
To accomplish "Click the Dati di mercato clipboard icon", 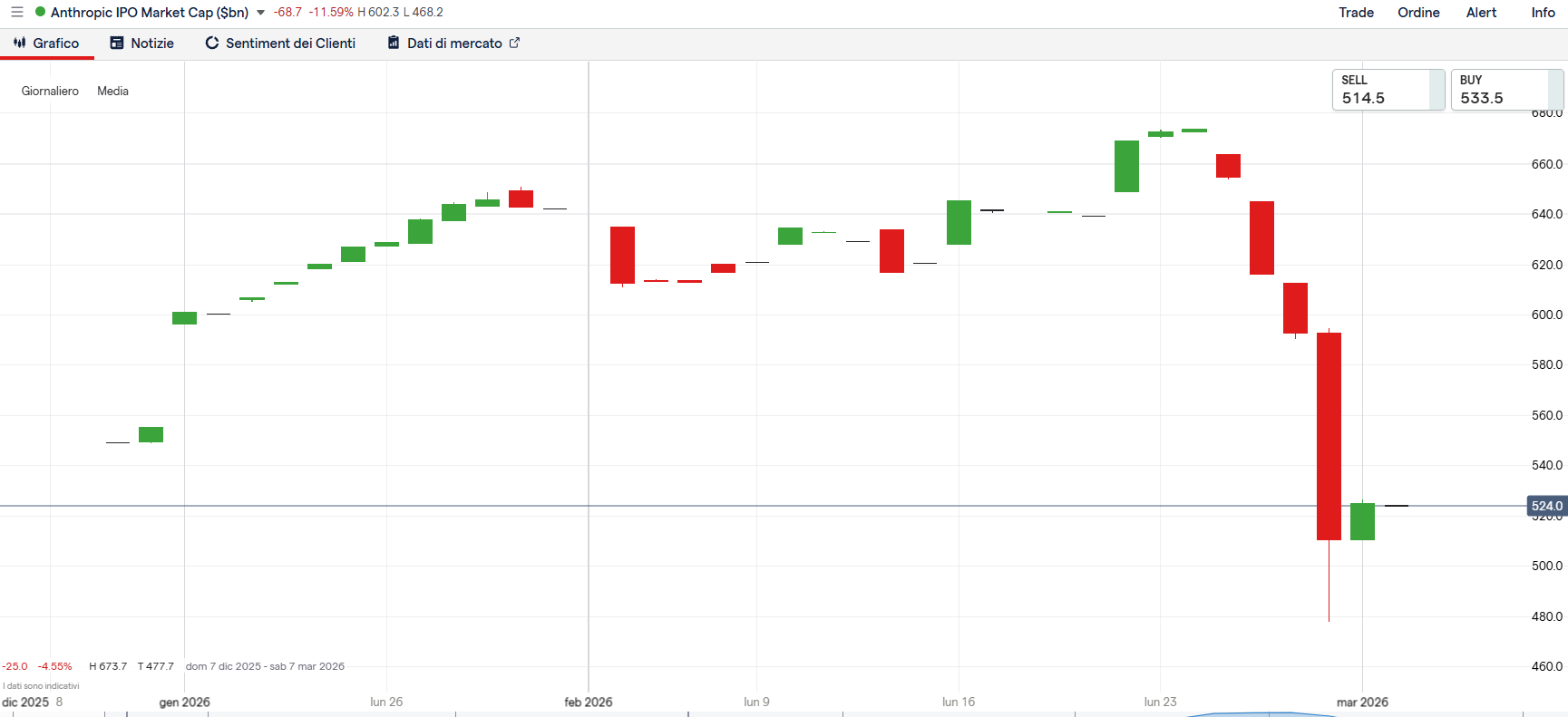I will click(x=394, y=43).
